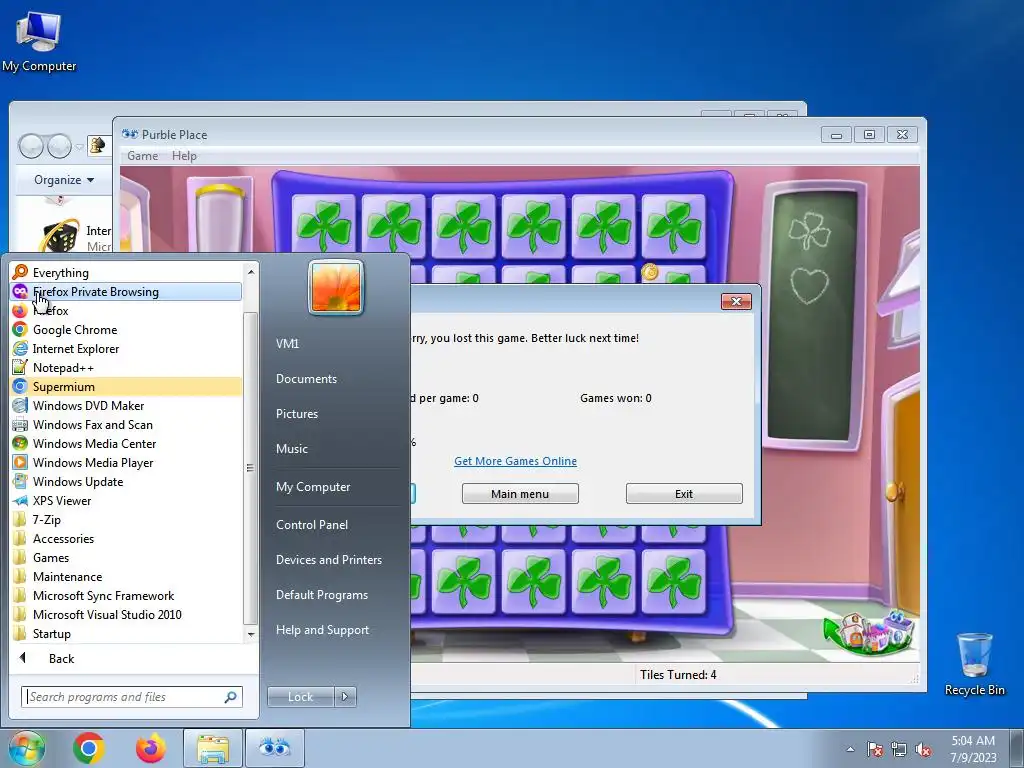This screenshot has width=1024, height=768.
Task: Open Devices and Printers
Action: click(328, 560)
